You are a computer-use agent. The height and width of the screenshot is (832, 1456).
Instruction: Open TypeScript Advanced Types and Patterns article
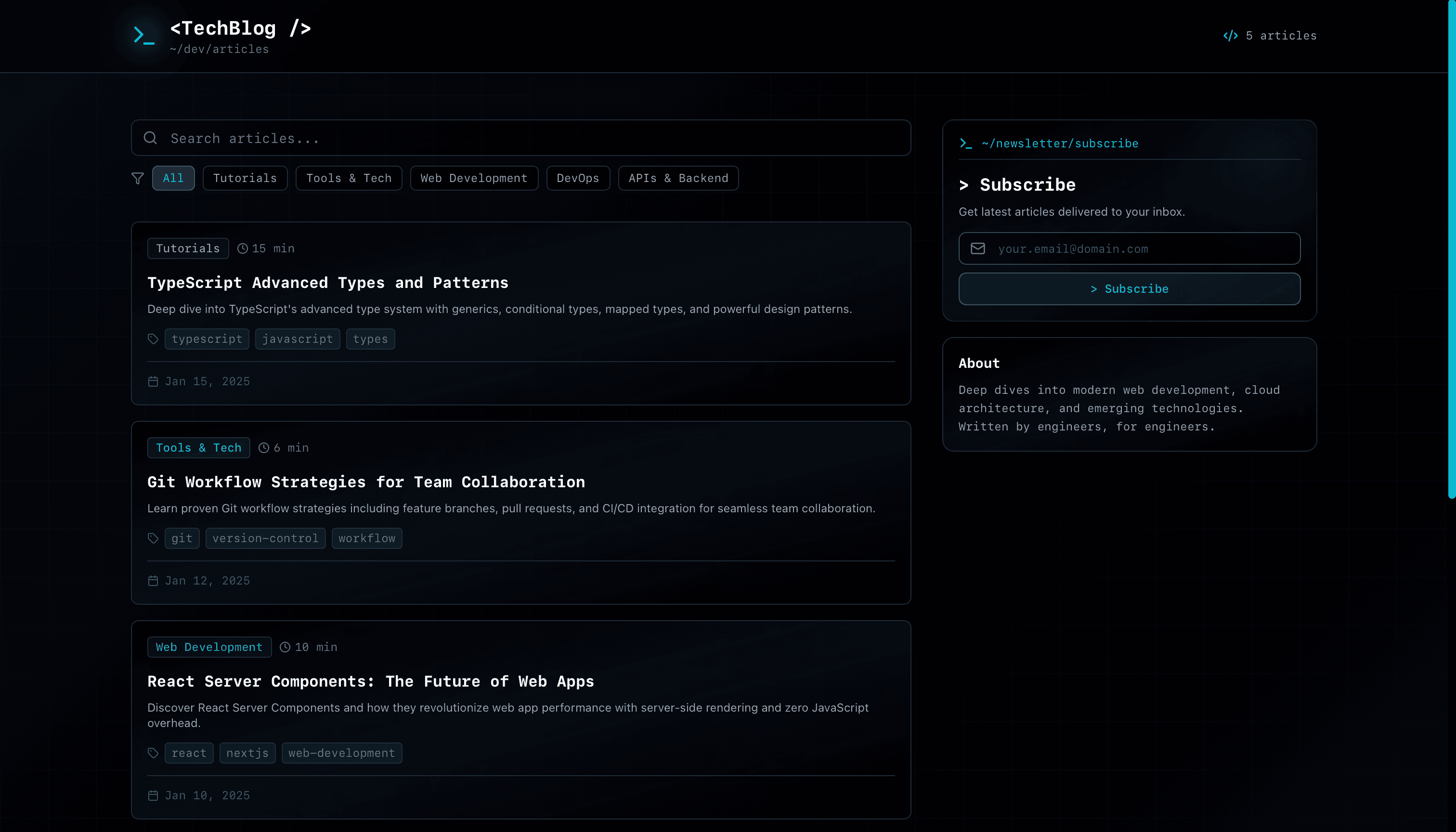point(327,283)
